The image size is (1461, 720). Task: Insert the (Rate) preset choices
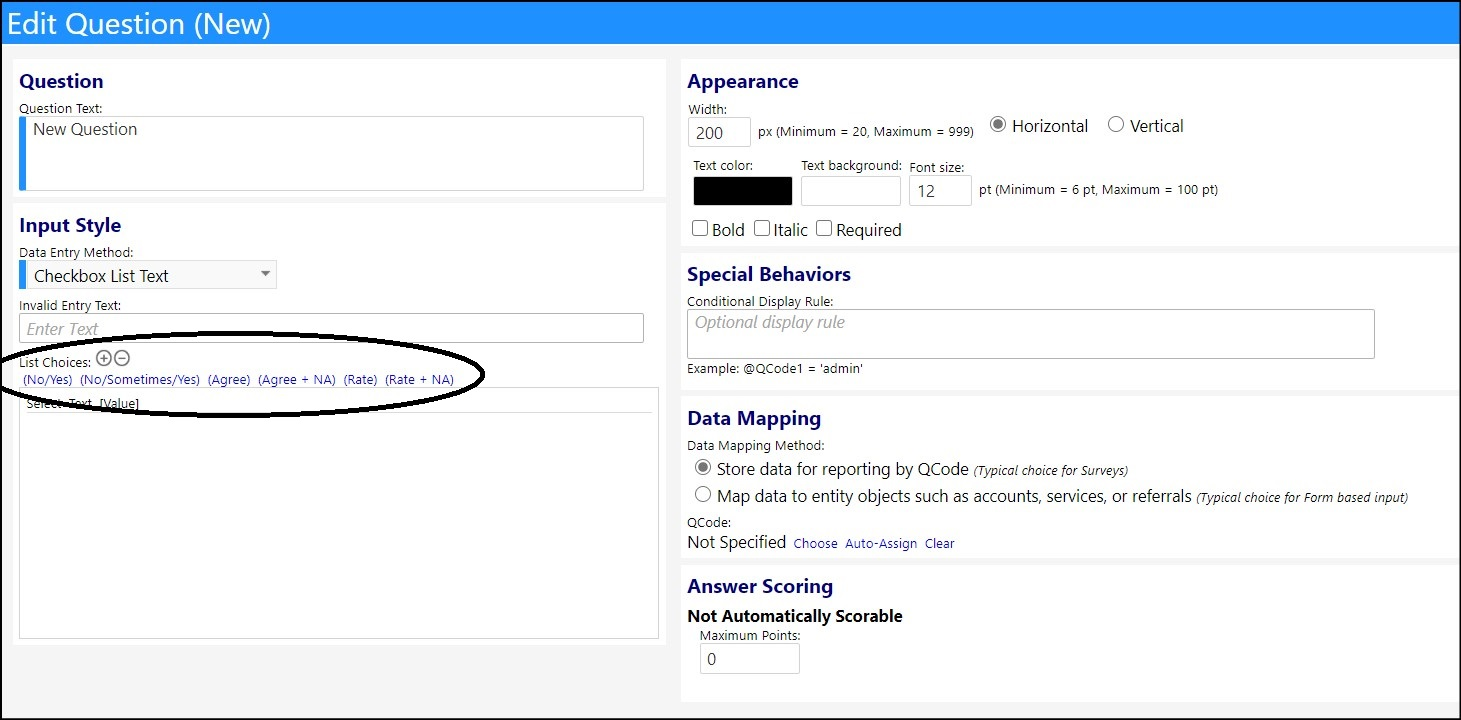361,380
